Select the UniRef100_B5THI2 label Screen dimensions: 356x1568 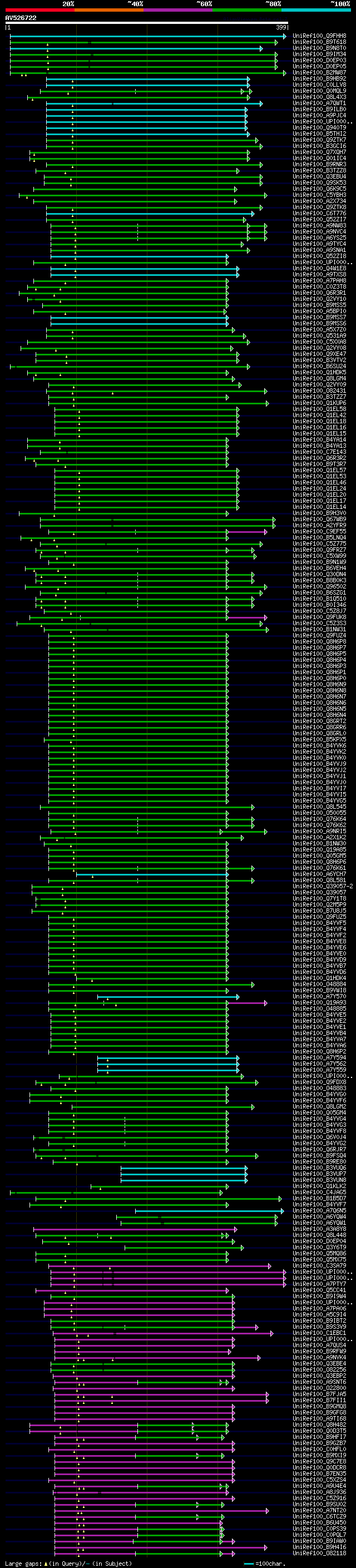(319, 134)
